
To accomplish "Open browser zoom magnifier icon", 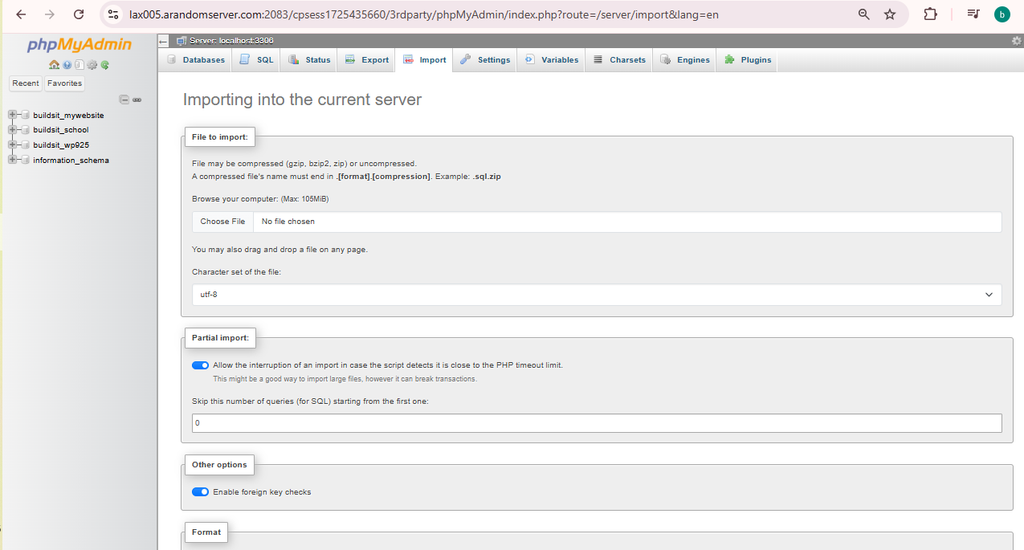I will pyautogui.click(x=863, y=14).
